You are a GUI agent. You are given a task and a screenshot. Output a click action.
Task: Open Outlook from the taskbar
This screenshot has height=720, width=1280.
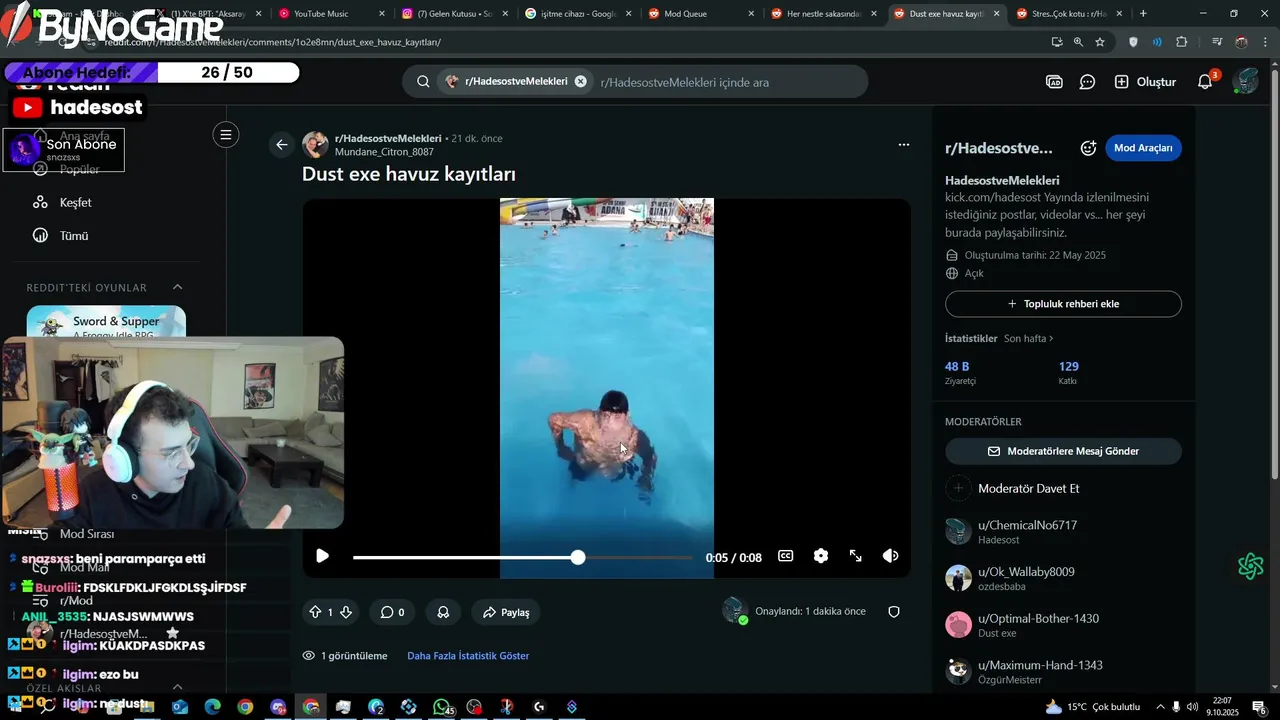(179, 707)
